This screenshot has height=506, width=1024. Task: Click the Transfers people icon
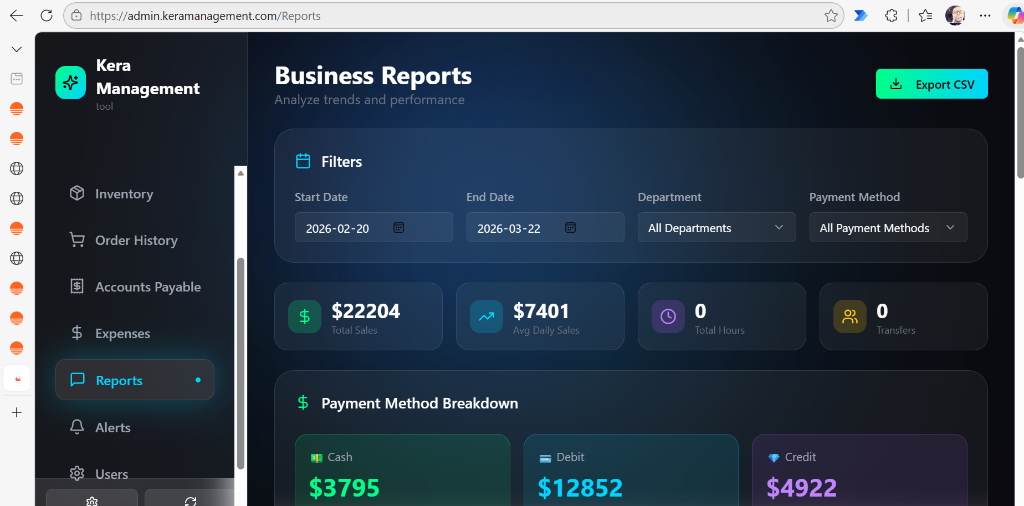pos(850,317)
